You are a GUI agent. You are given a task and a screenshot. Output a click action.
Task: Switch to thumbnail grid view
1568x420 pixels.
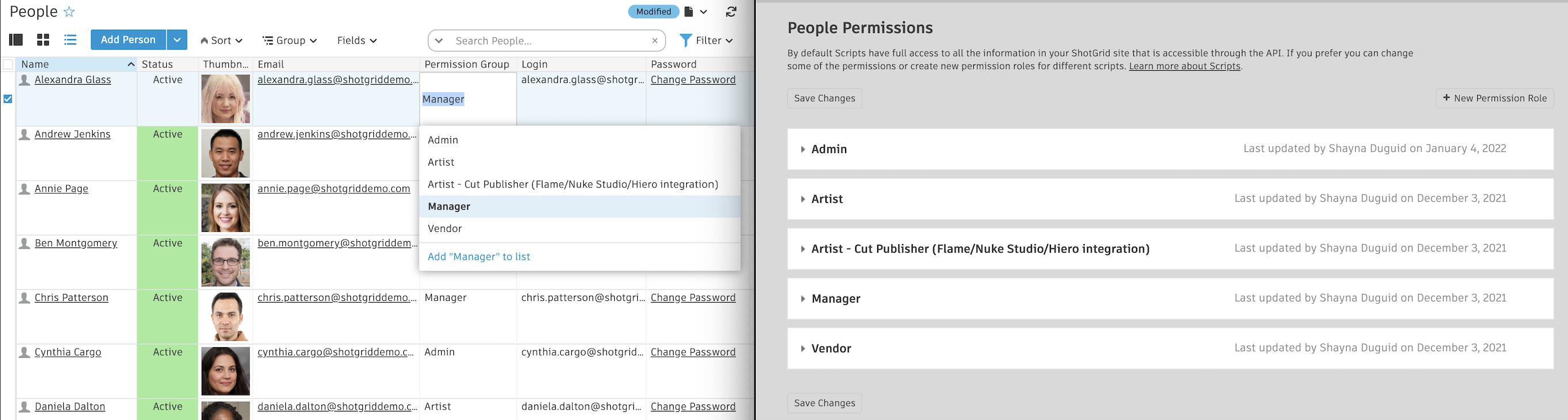click(x=43, y=40)
